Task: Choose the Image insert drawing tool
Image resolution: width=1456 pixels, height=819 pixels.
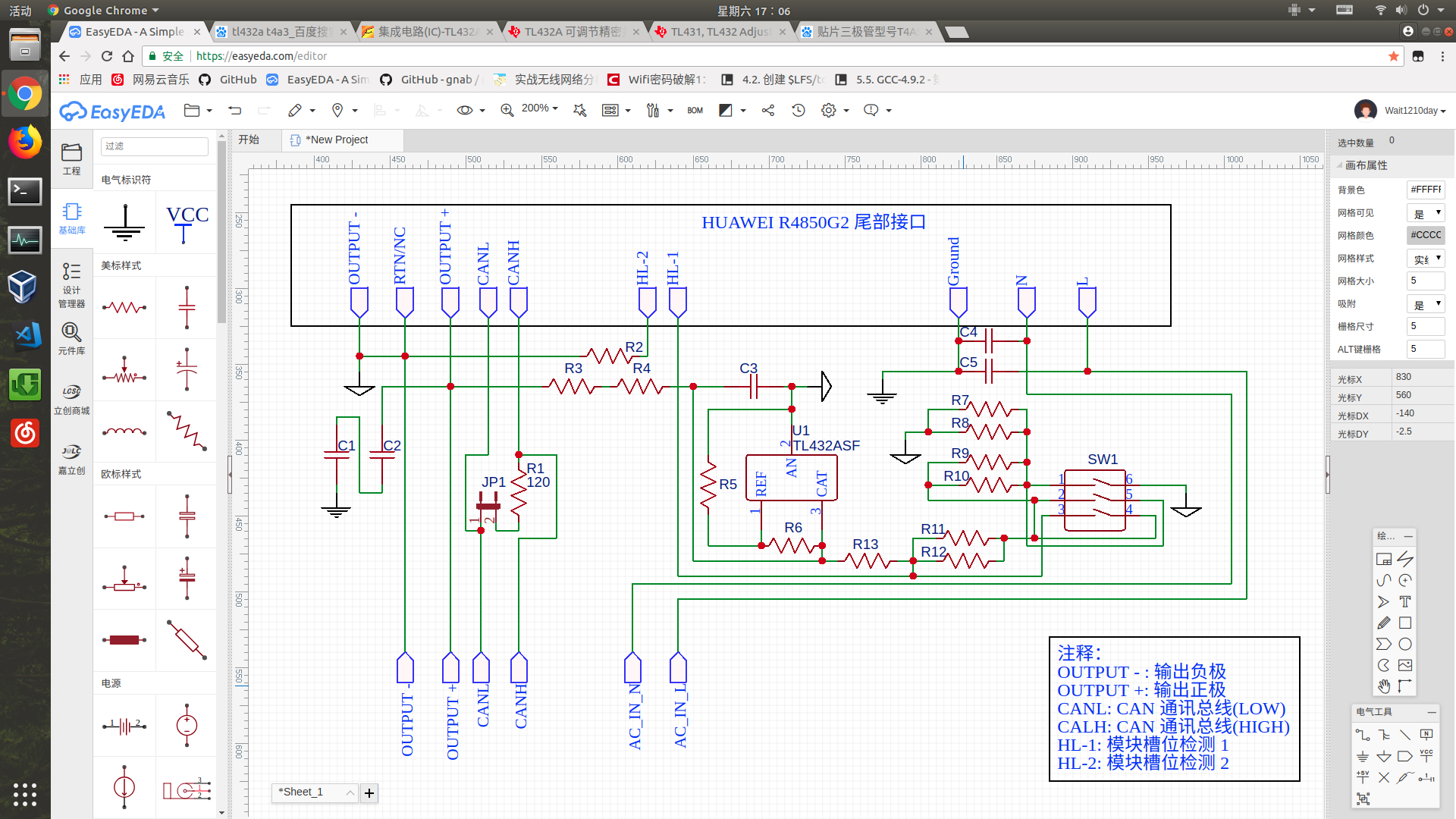Action: pos(1405,665)
